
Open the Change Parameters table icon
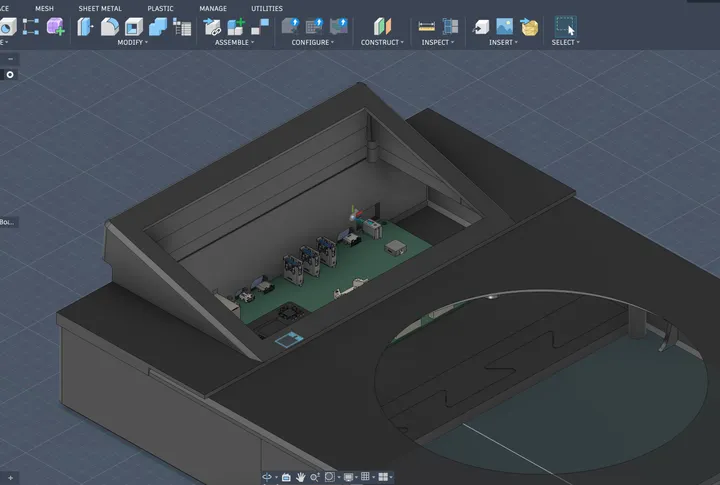pyautogui.click(x=182, y=27)
